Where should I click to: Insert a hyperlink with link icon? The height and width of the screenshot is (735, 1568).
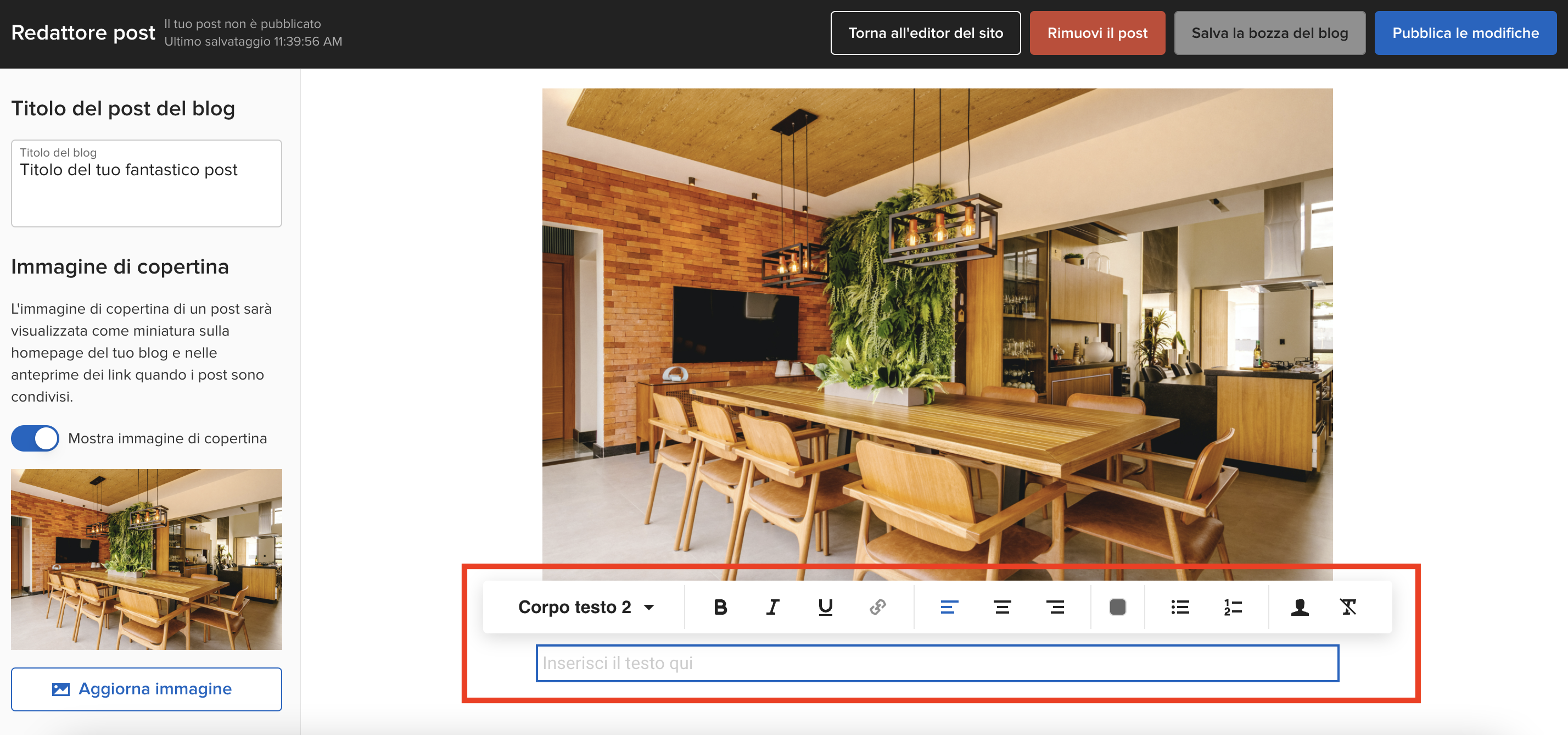pyautogui.click(x=877, y=607)
